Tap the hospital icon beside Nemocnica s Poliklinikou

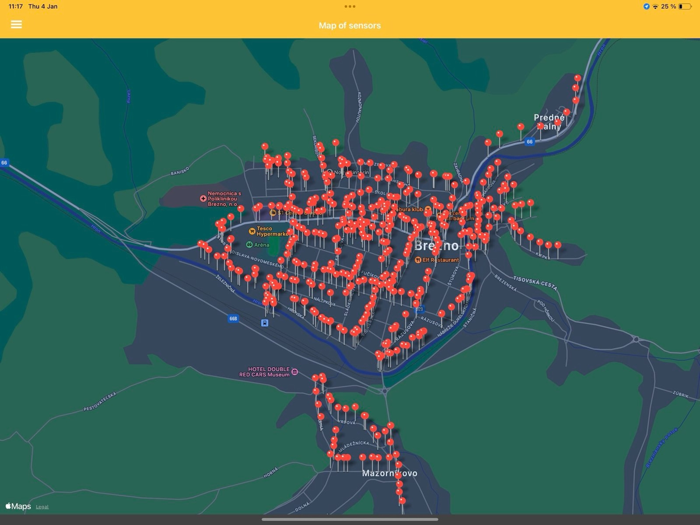point(203,198)
